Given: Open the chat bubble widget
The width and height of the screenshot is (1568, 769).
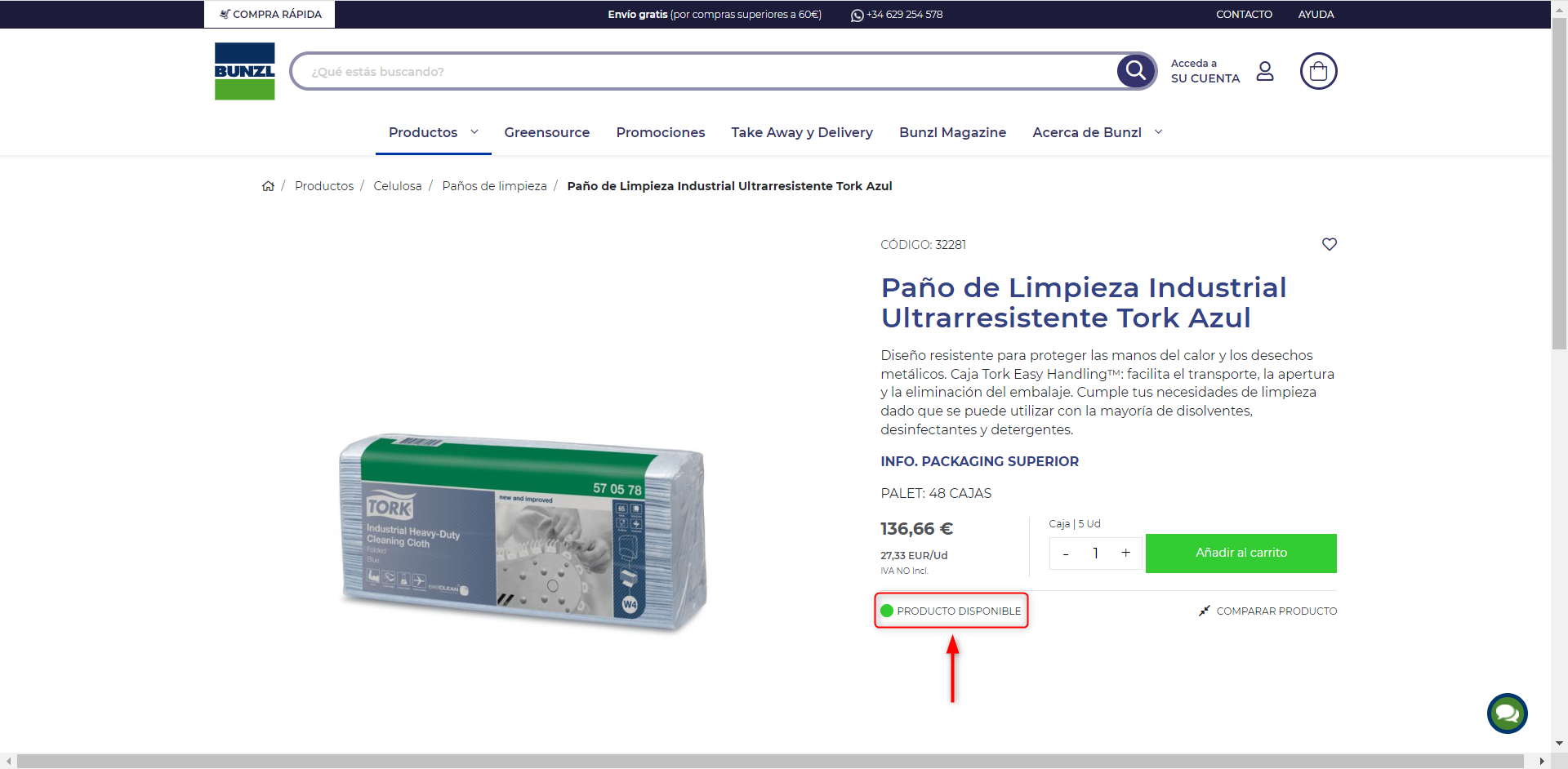Looking at the screenshot, I should pyautogui.click(x=1508, y=713).
